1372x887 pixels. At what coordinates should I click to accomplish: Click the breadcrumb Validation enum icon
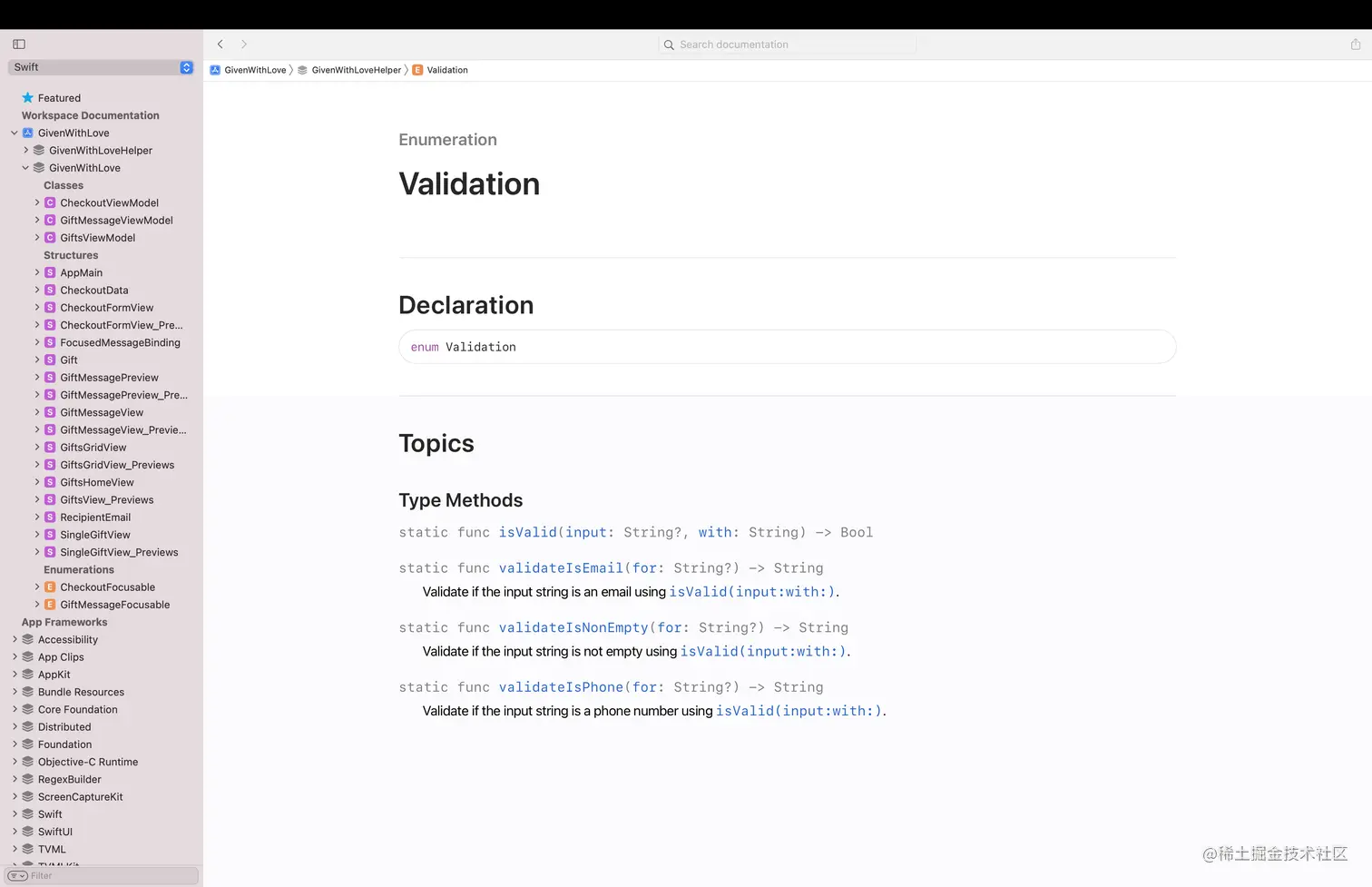417,70
